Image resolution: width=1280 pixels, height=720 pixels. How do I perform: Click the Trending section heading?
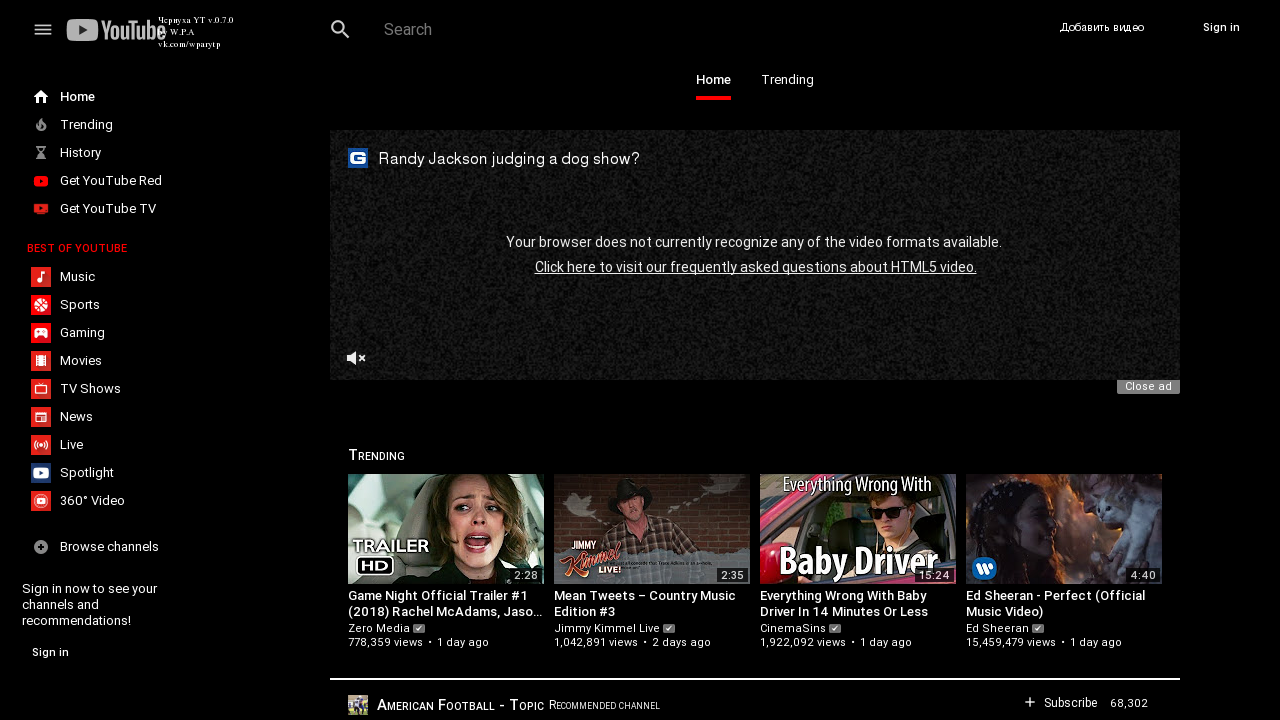(377, 455)
